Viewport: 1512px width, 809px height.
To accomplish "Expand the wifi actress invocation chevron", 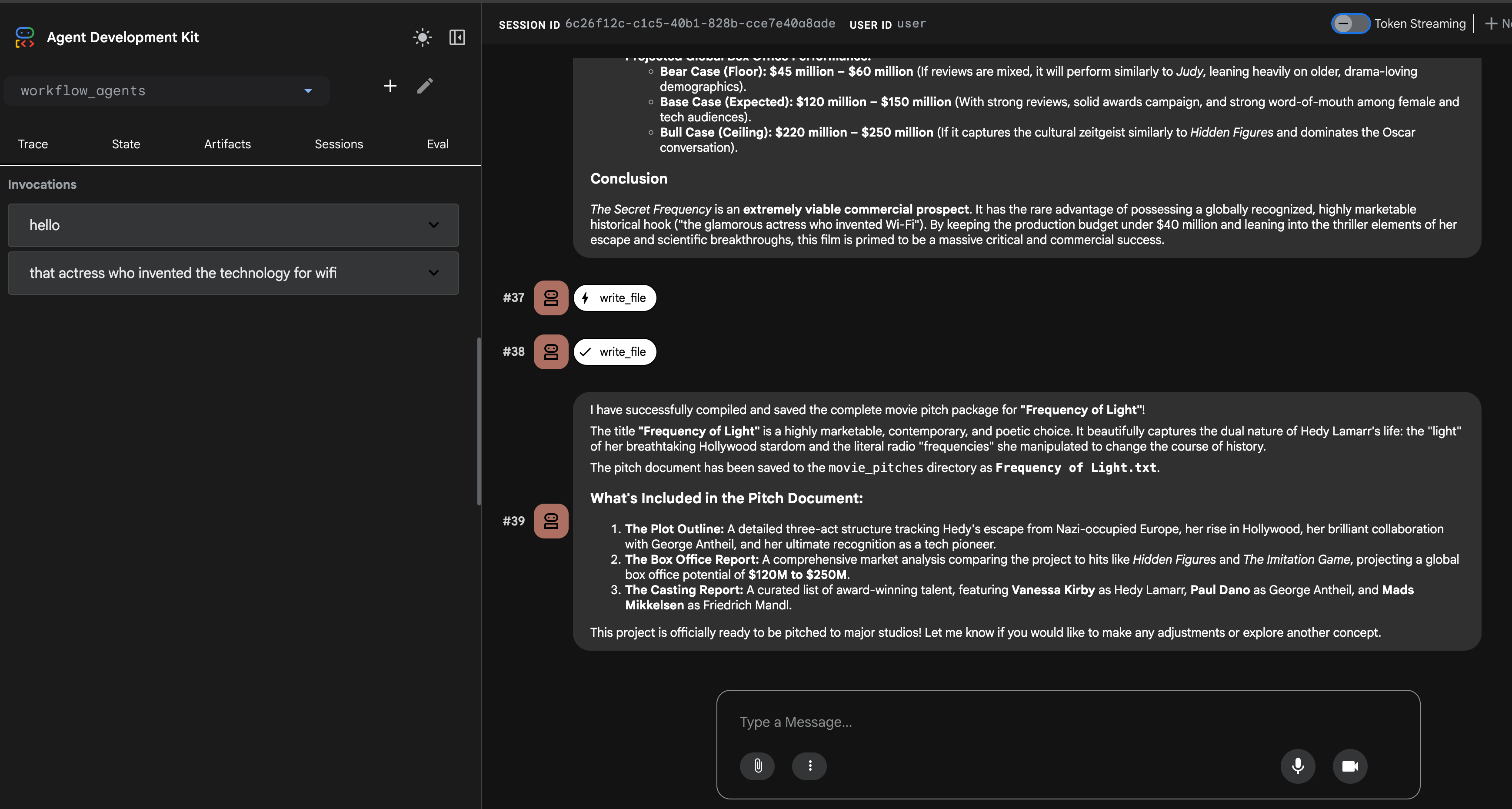I will pyautogui.click(x=434, y=272).
